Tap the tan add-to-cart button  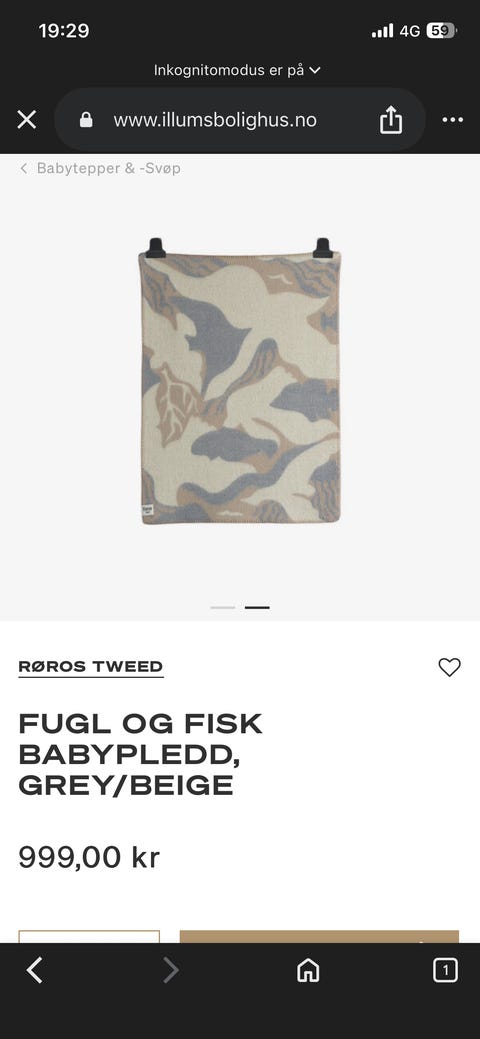[x=320, y=936]
